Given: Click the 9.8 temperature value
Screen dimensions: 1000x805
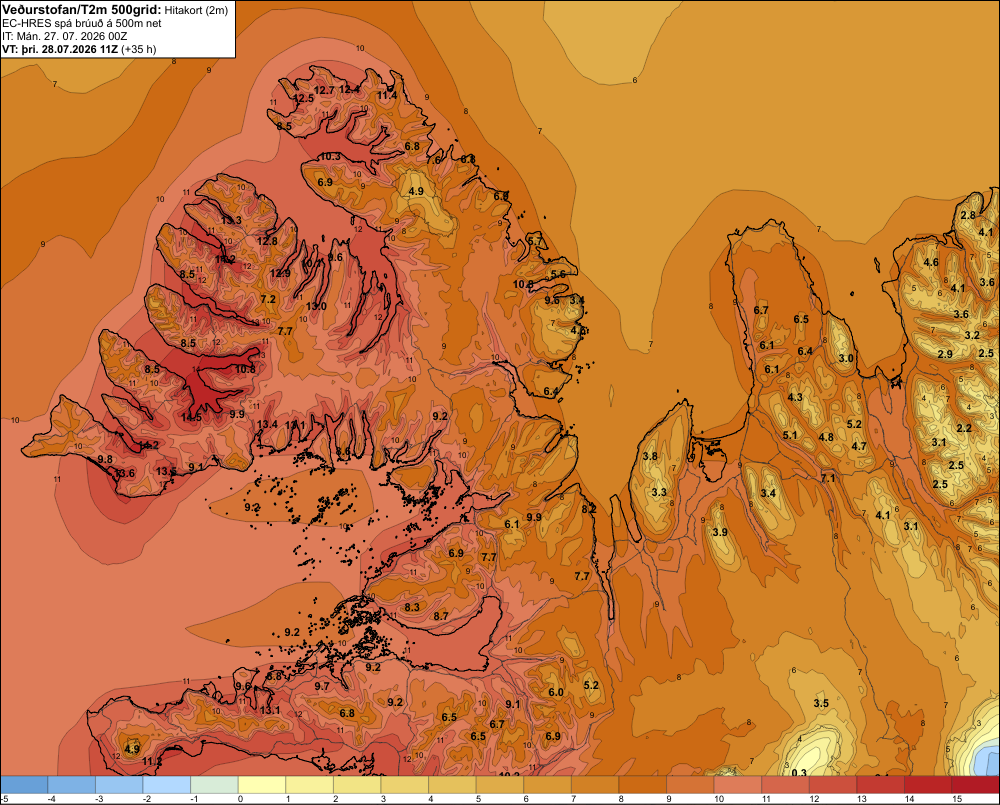Looking at the screenshot, I should tap(105, 459).
